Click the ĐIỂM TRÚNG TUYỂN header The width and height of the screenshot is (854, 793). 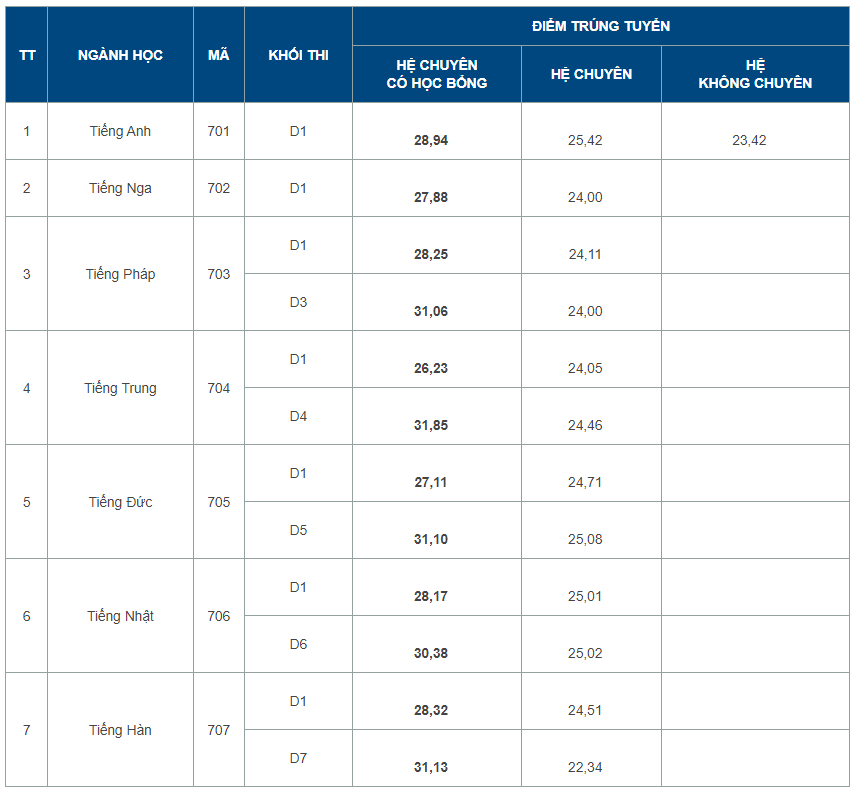click(601, 26)
